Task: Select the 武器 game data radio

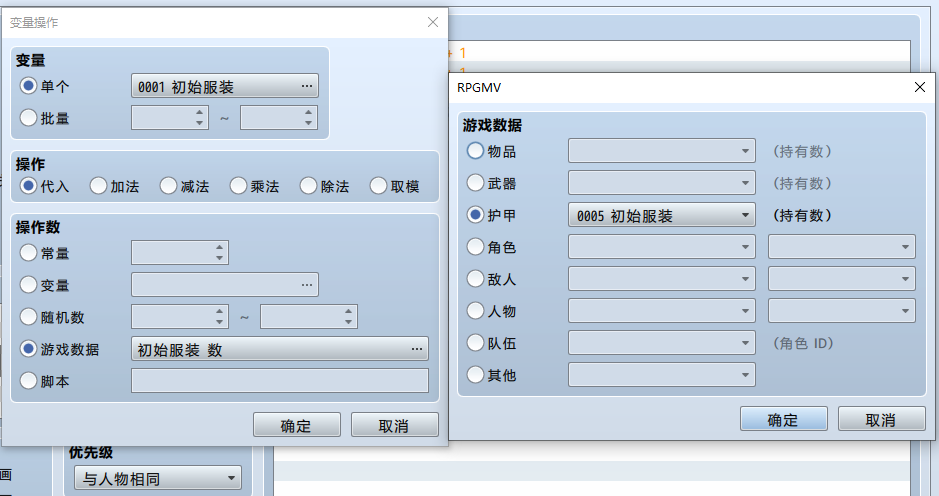Action: 475,183
